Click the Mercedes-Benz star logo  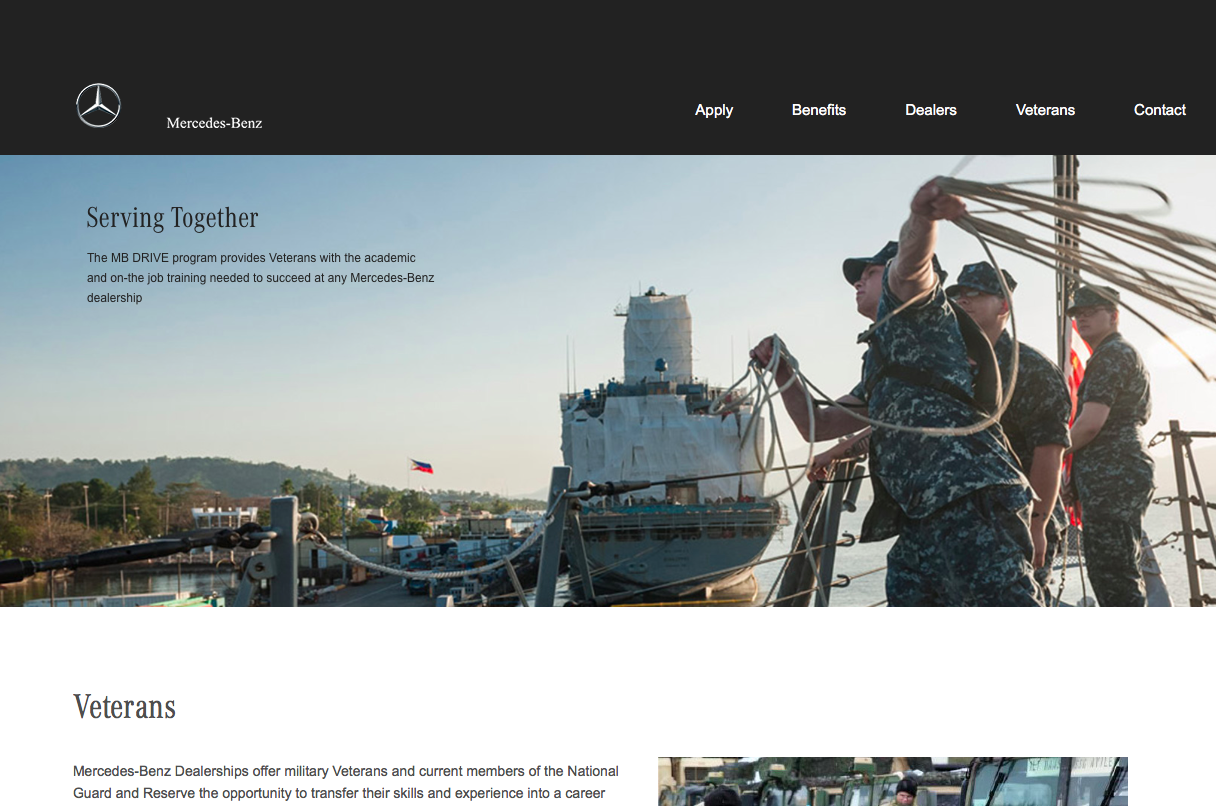99,105
